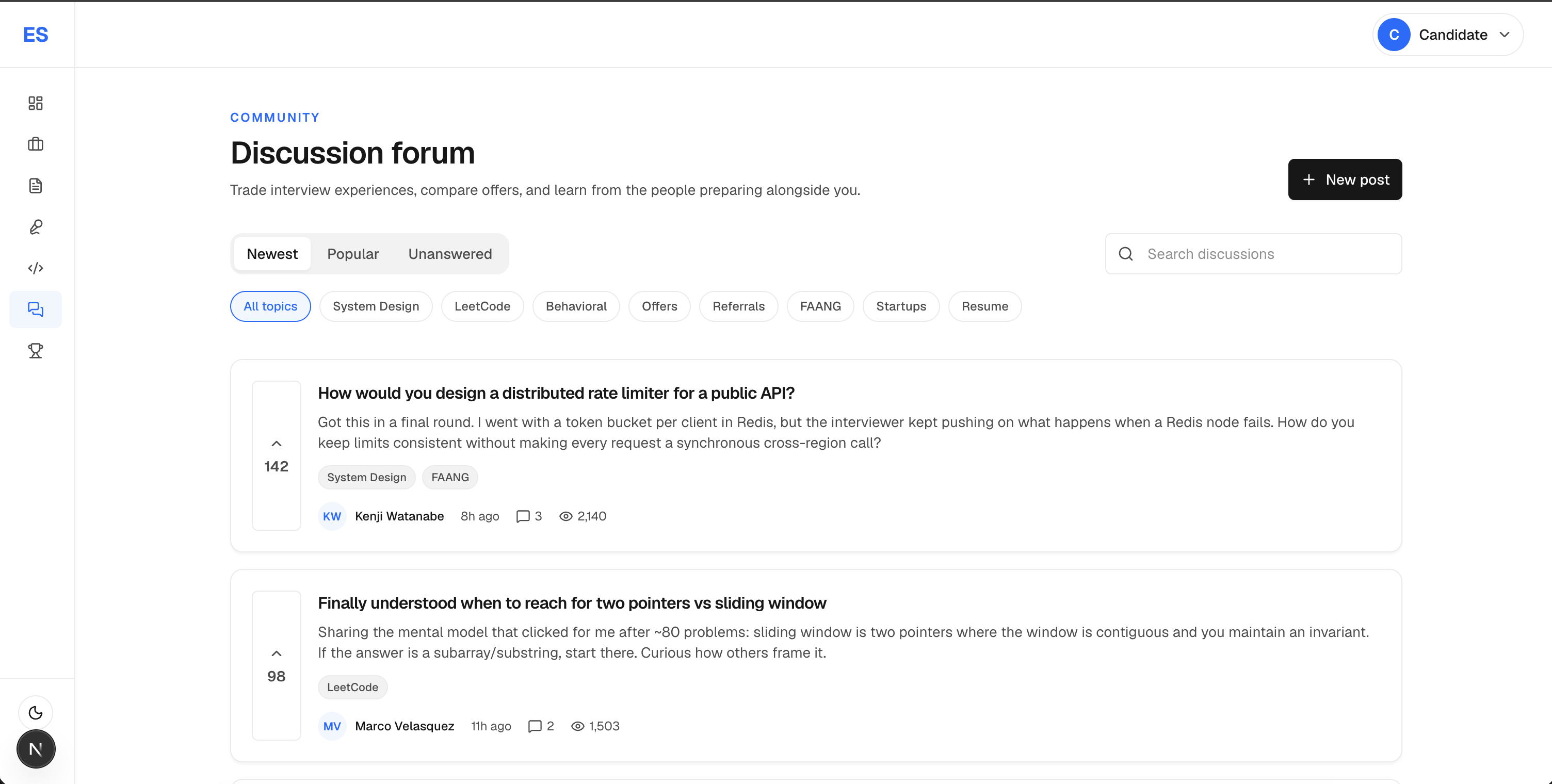Filter by the LeetCode topic chip
The height and width of the screenshot is (784, 1552).
[482, 306]
